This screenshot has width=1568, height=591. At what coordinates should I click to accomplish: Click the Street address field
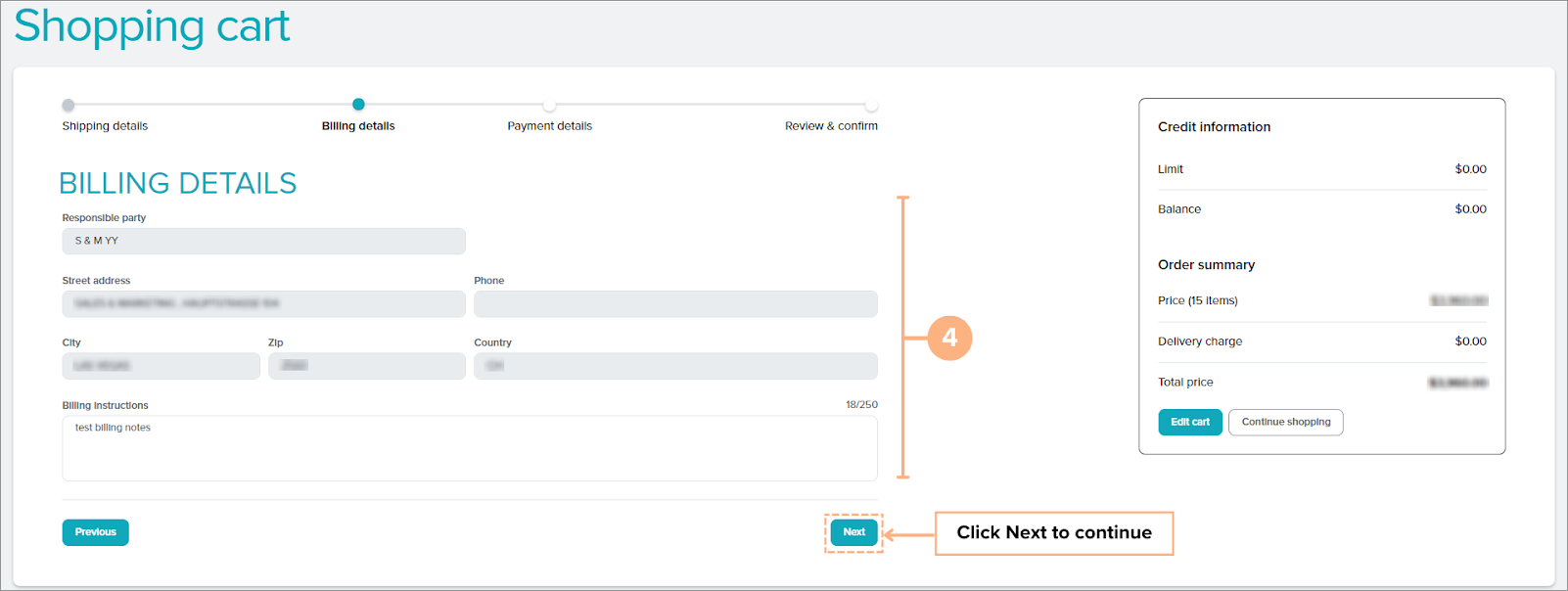coord(263,303)
